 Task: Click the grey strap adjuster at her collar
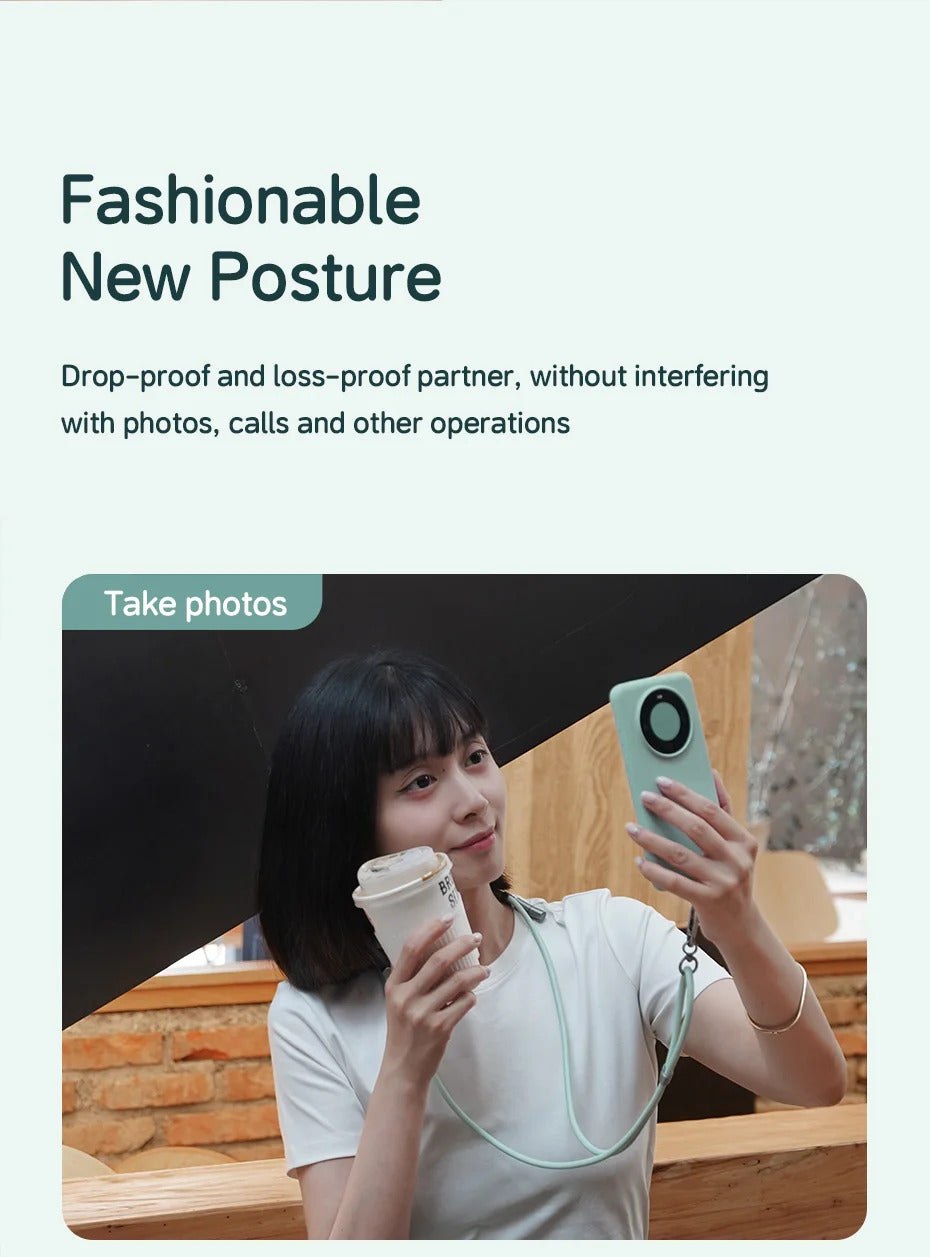(530, 907)
